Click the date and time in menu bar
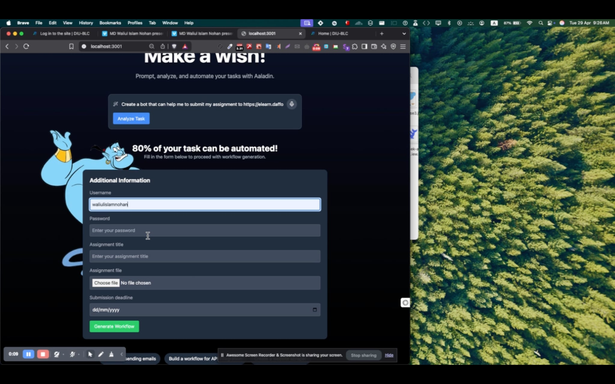This screenshot has width=615, height=384. click(x=589, y=23)
